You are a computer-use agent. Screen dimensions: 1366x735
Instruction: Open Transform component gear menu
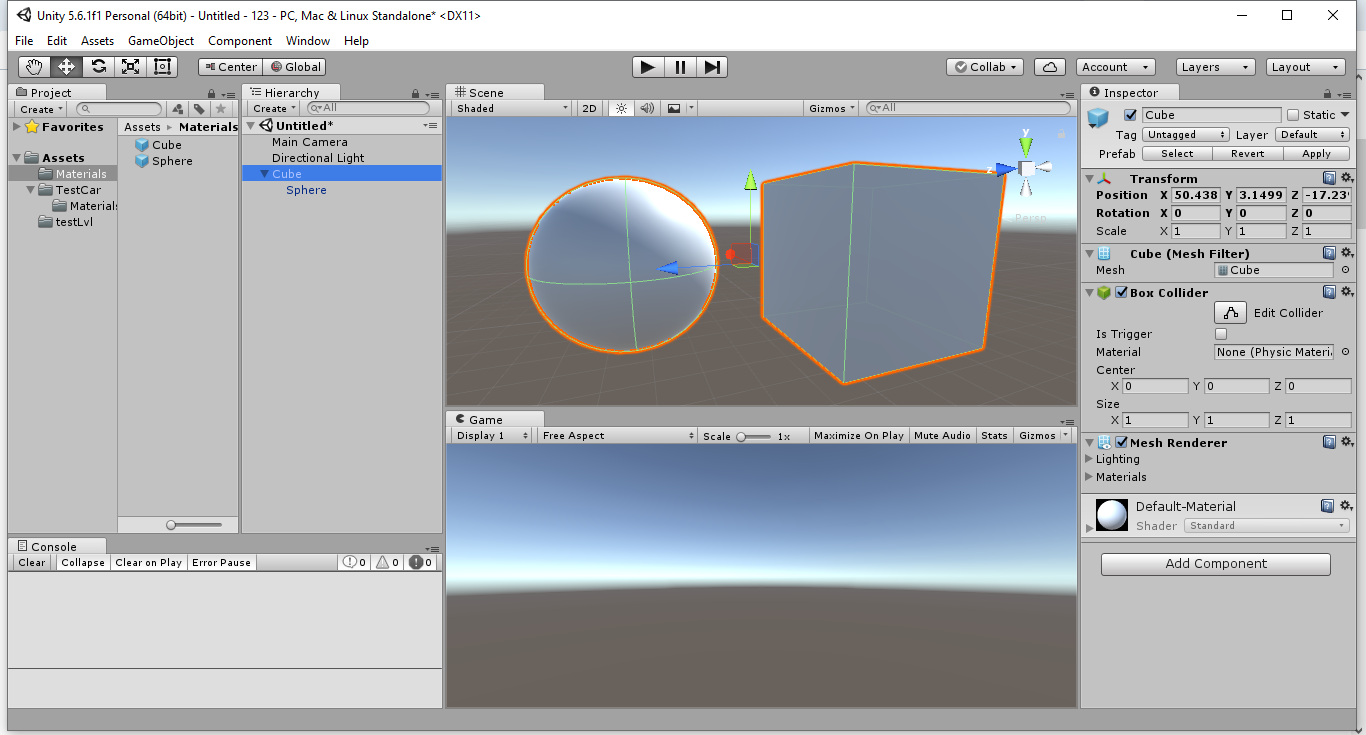click(x=1346, y=178)
